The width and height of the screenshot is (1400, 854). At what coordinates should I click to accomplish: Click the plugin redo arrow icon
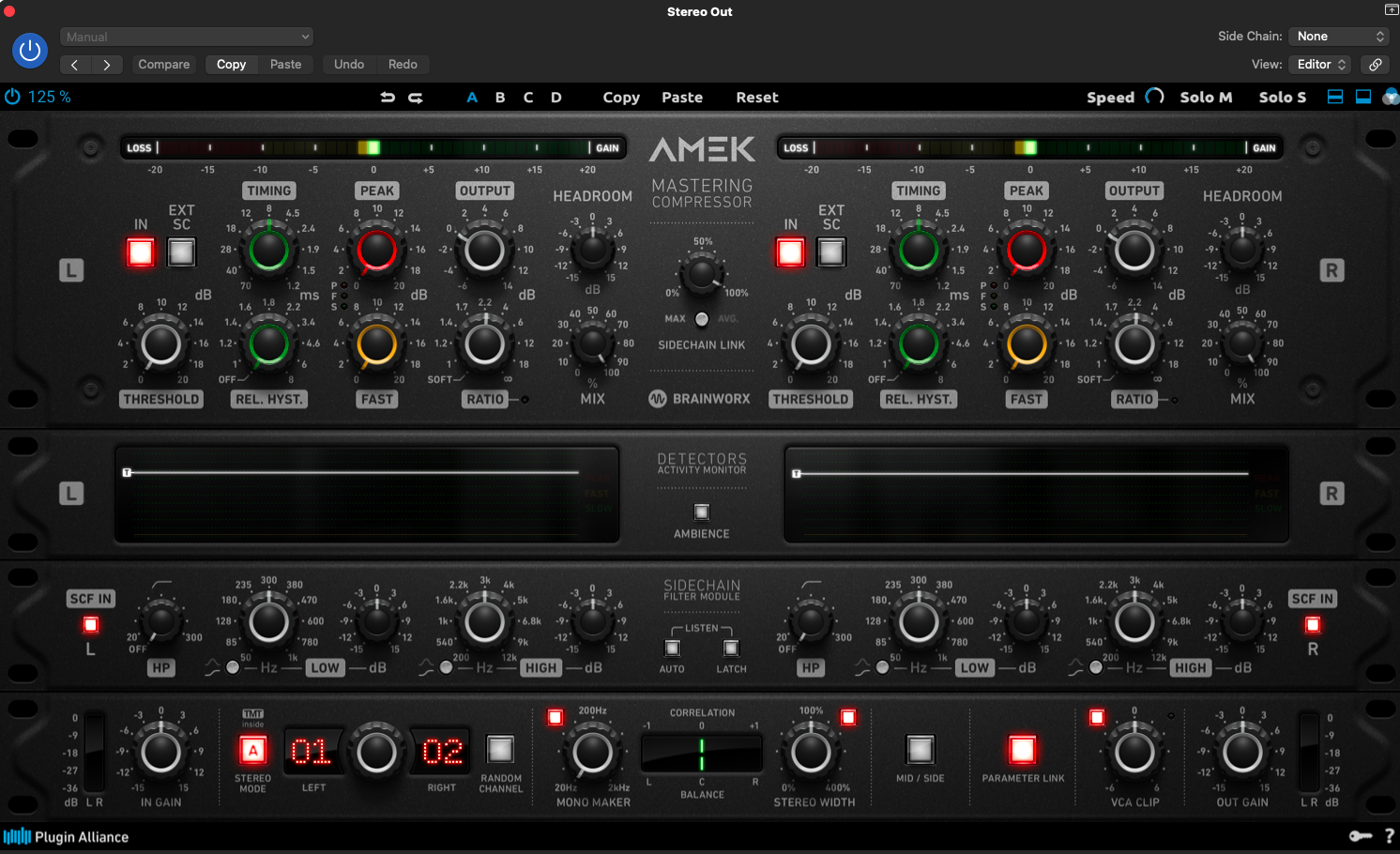pyautogui.click(x=416, y=97)
